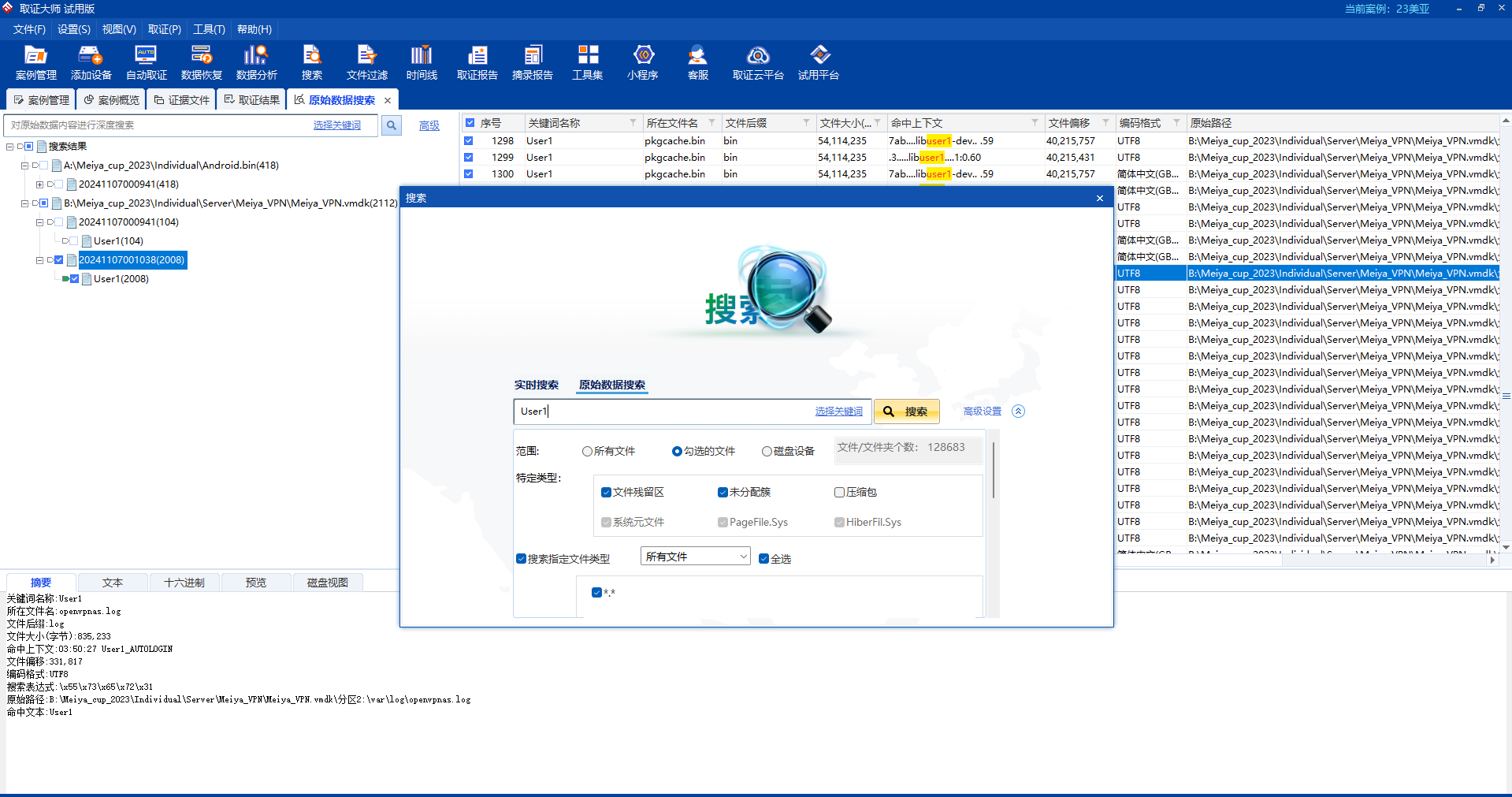Open the 数据恢复 data recovery tool

tap(201, 62)
